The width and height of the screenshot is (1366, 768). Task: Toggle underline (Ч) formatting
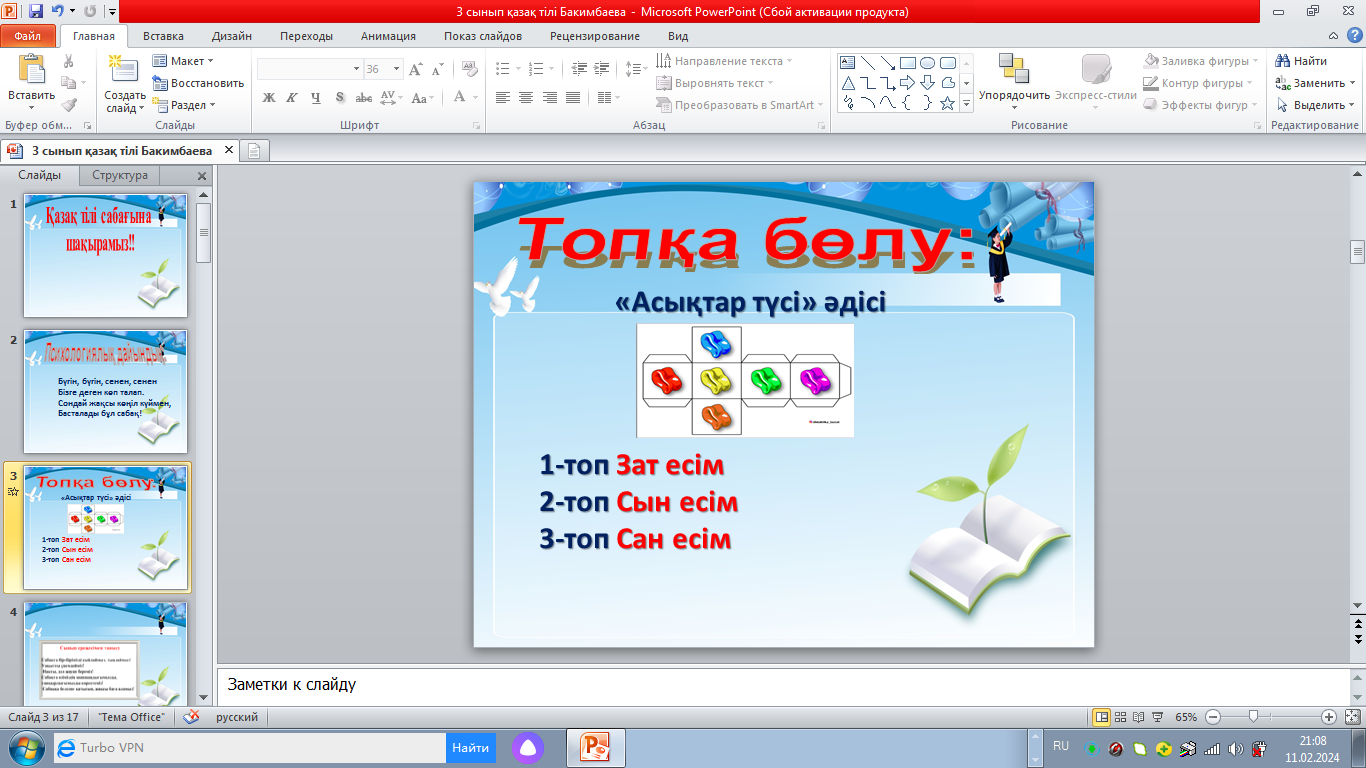click(x=316, y=98)
